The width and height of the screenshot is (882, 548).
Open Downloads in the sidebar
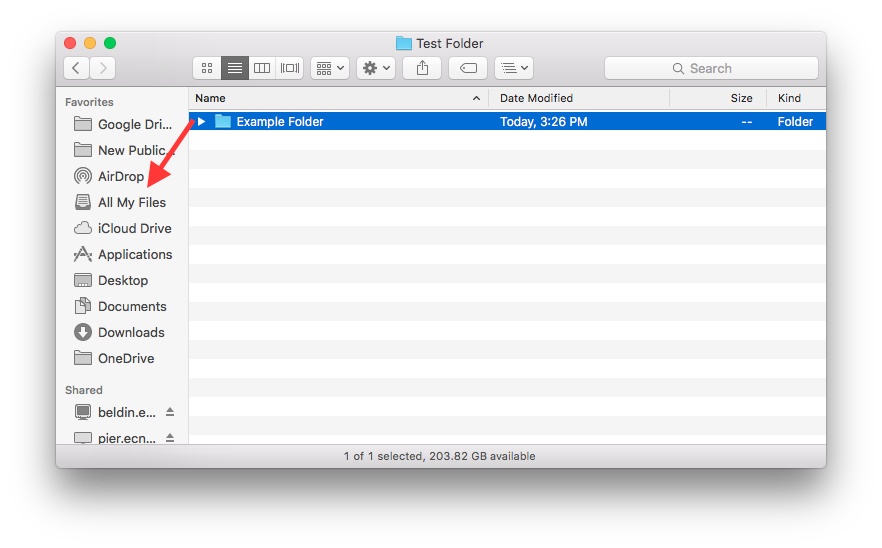(x=130, y=332)
